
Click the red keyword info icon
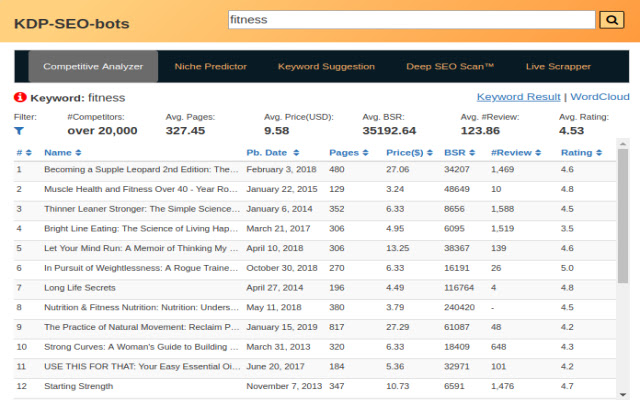click(x=20, y=97)
